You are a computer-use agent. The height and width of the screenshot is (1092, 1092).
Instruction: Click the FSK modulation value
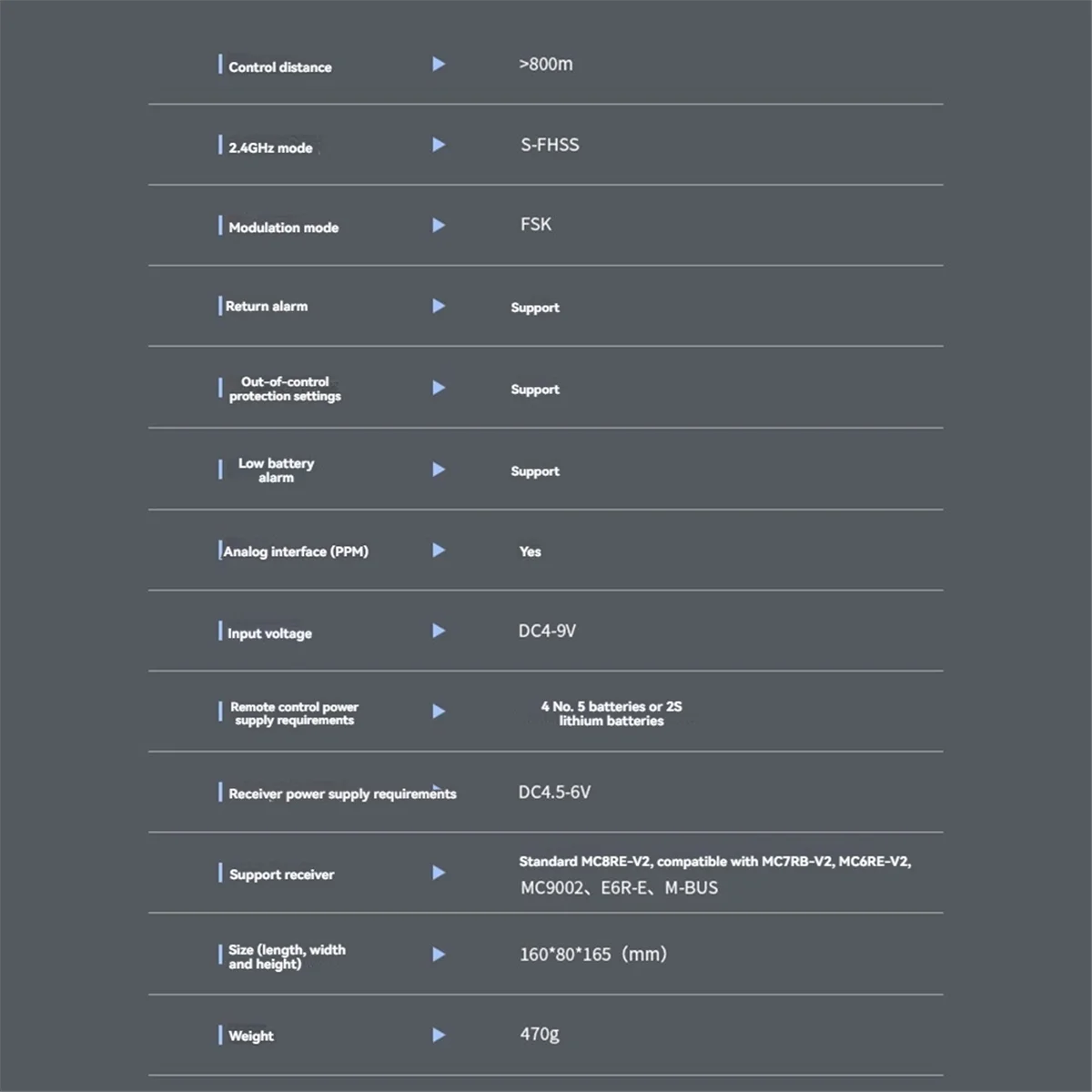click(x=536, y=225)
